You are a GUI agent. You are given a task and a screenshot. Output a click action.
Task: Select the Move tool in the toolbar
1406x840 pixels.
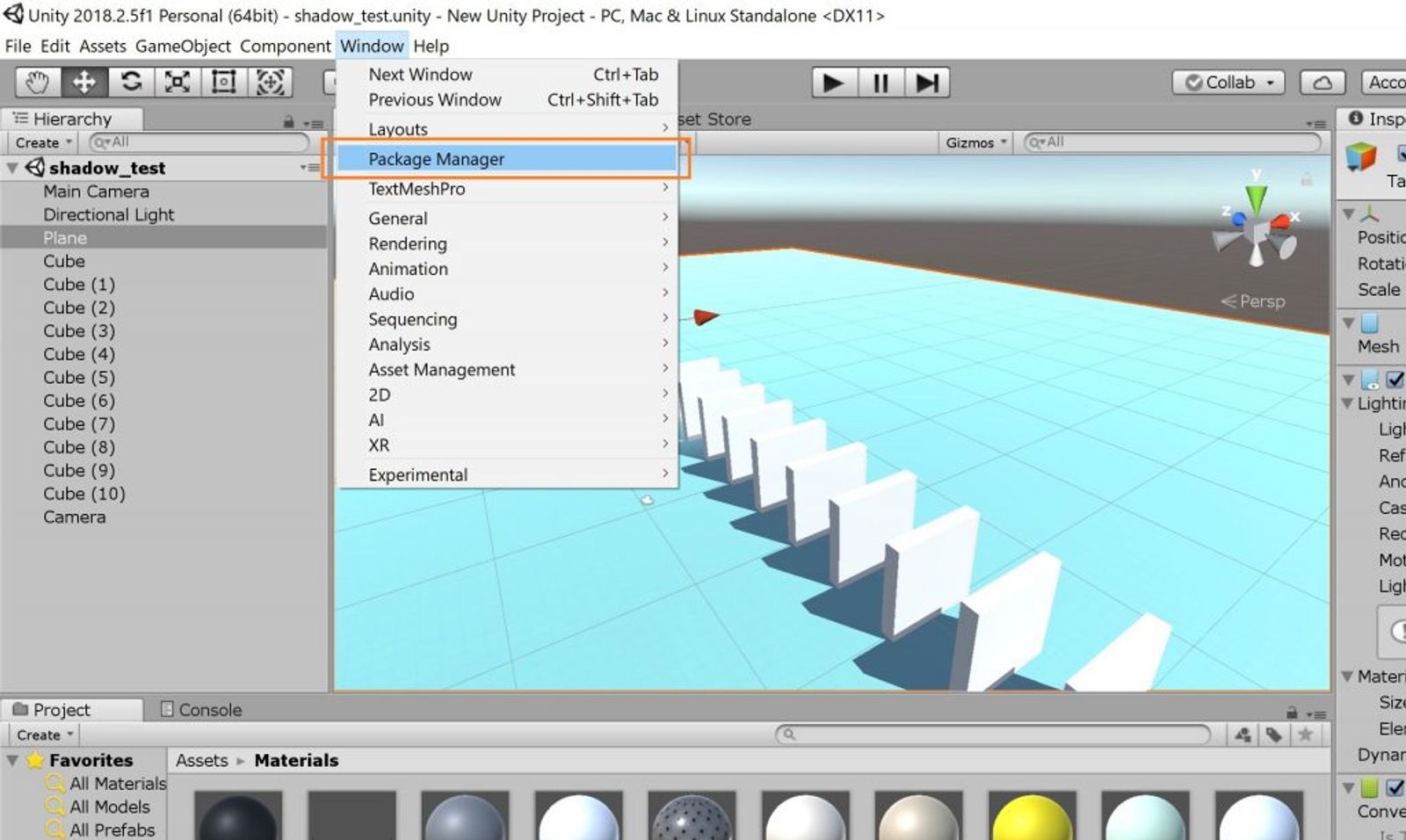pyautogui.click(x=84, y=83)
